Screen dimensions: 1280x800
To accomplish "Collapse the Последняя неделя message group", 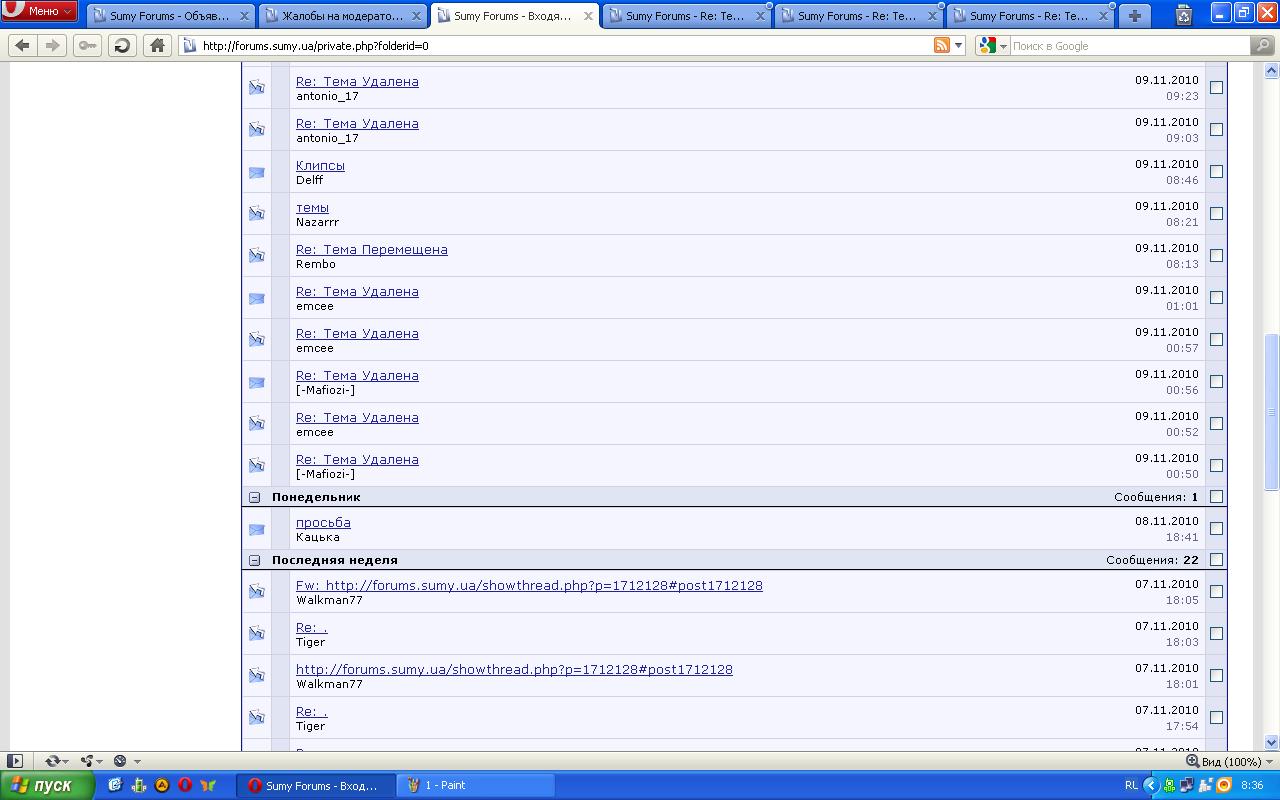I will point(255,560).
